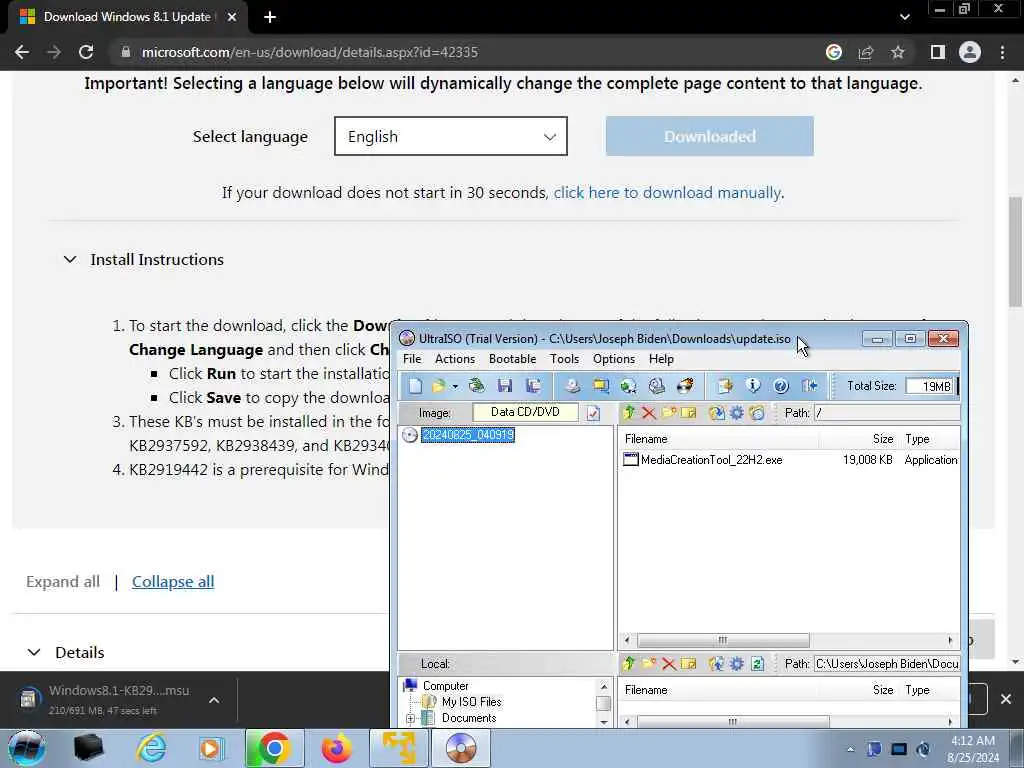Open Firefox from the taskbar

[x=336, y=748]
